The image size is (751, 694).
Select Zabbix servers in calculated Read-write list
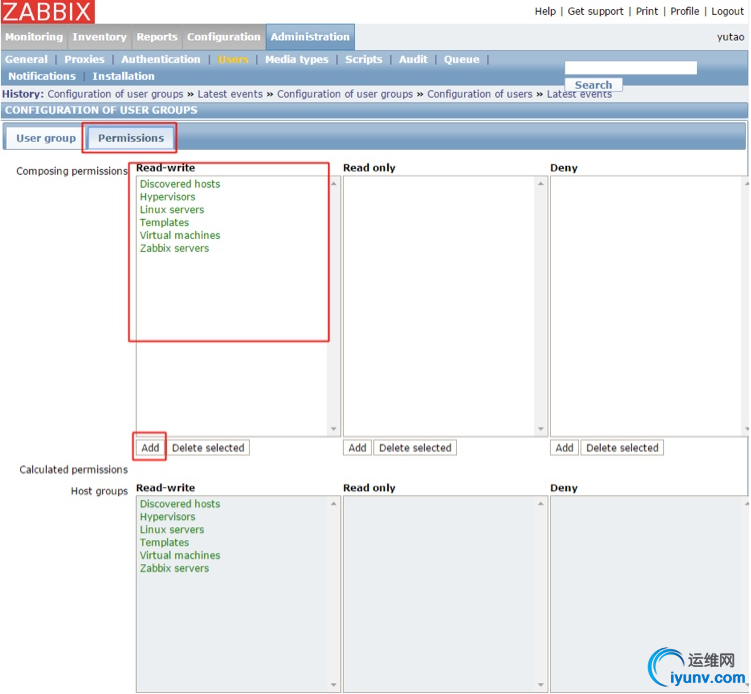(174, 569)
